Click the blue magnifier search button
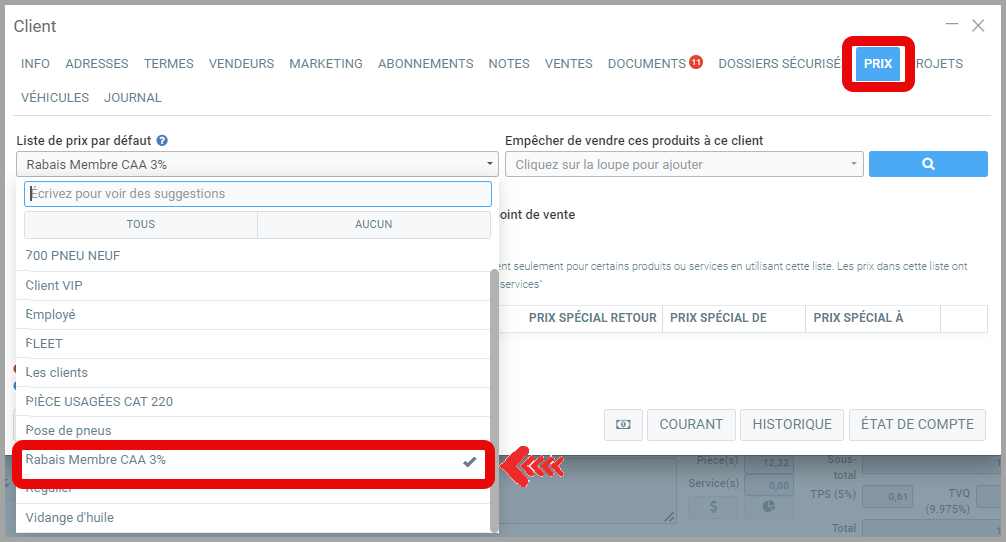The height and width of the screenshot is (542, 1006). [x=927, y=164]
